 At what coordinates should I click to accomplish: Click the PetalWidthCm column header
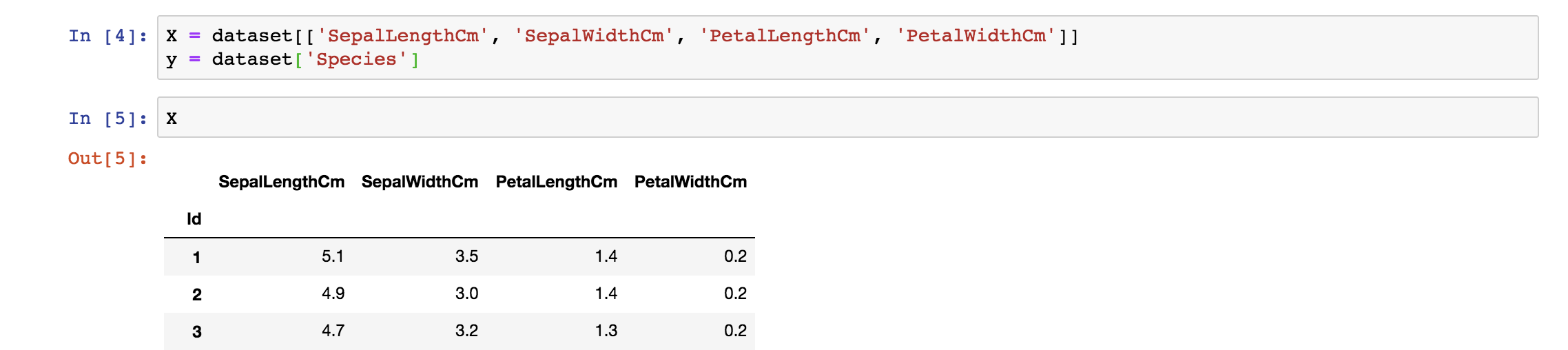coord(690,182)
